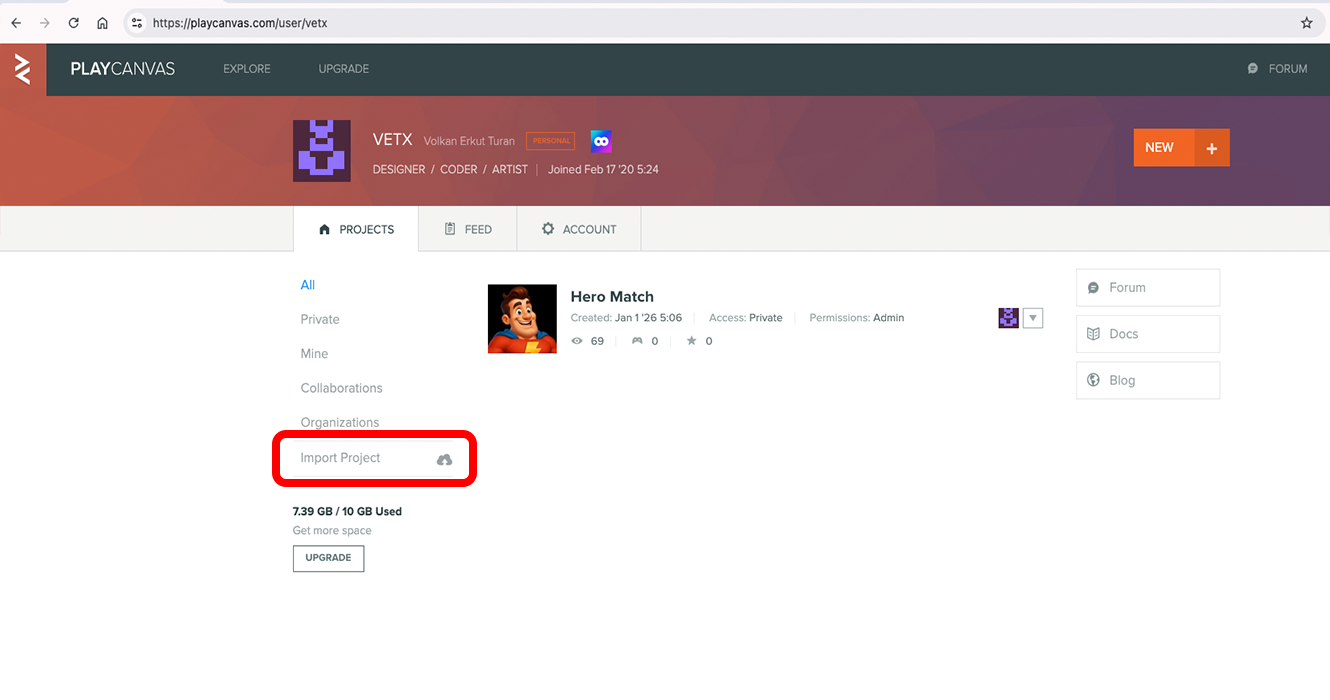The height and width of the screenshot is (700, 1330).
Task: Expand the Hero Match project dropdown arrow
Action: (x=1033, y=318)
